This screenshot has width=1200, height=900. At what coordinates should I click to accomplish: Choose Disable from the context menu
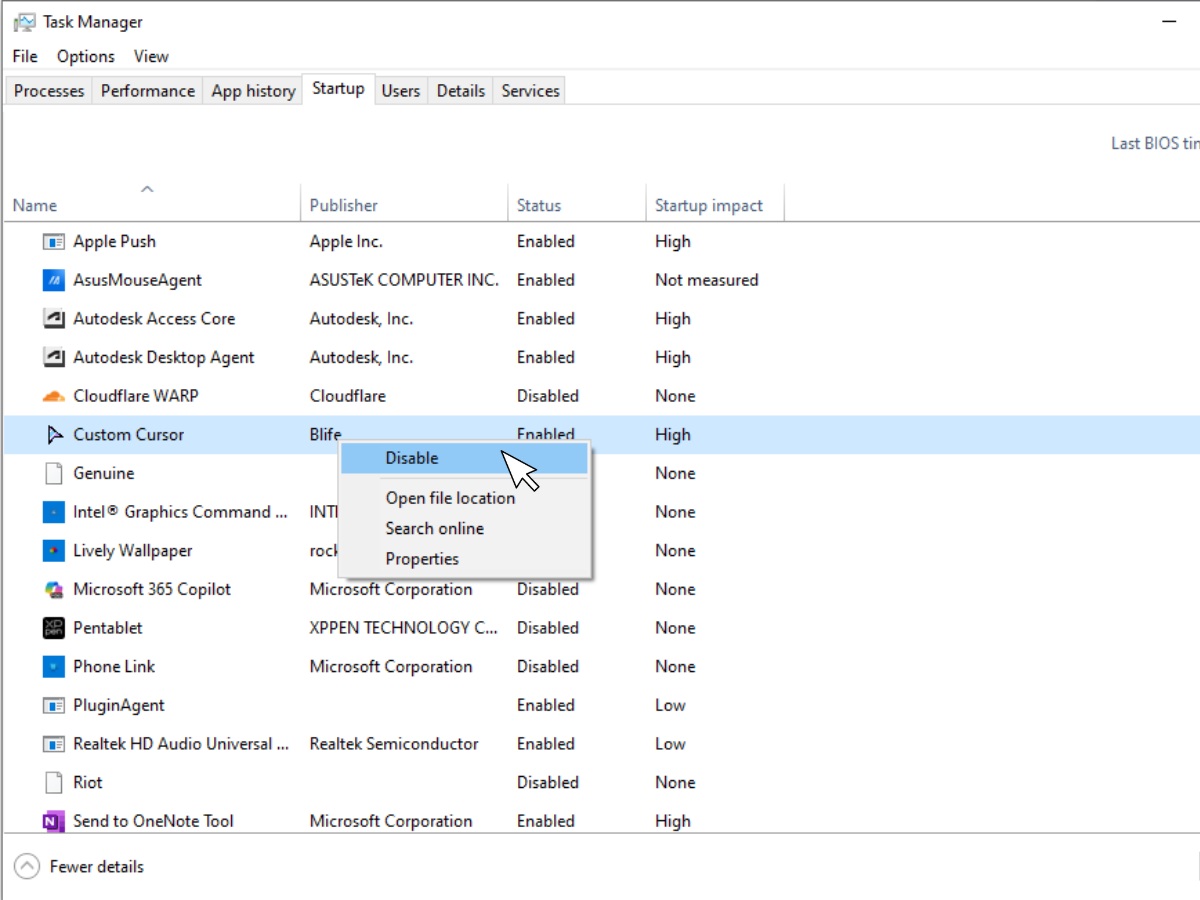point(464,458)
